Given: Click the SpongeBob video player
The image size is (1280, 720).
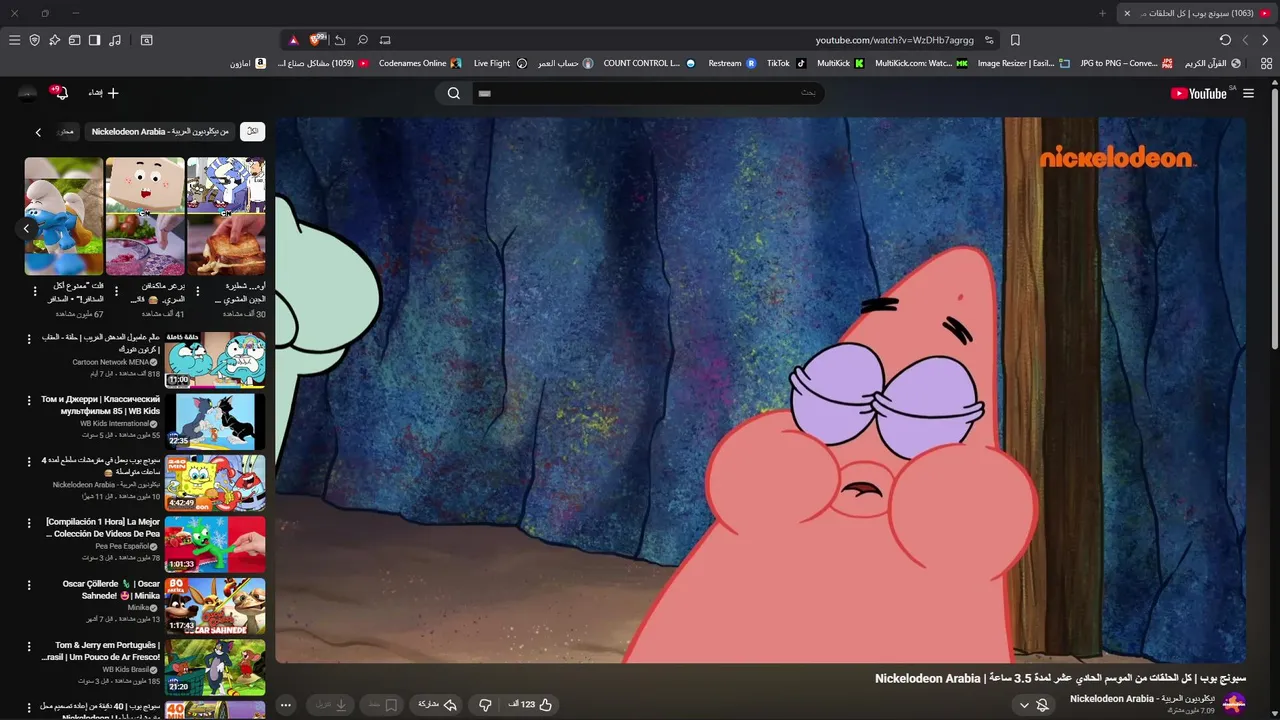Looking at the screenshot, I should click(761, 390).
